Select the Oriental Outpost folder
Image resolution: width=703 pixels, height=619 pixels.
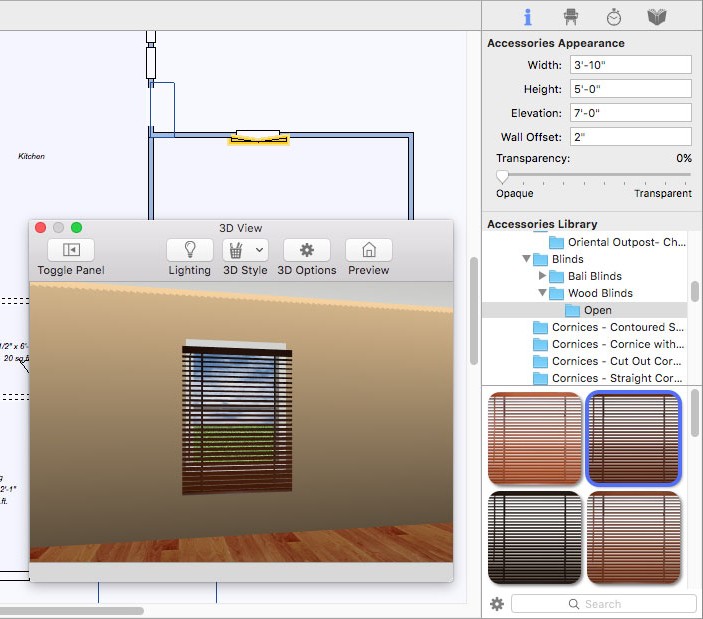click(617, 242)
